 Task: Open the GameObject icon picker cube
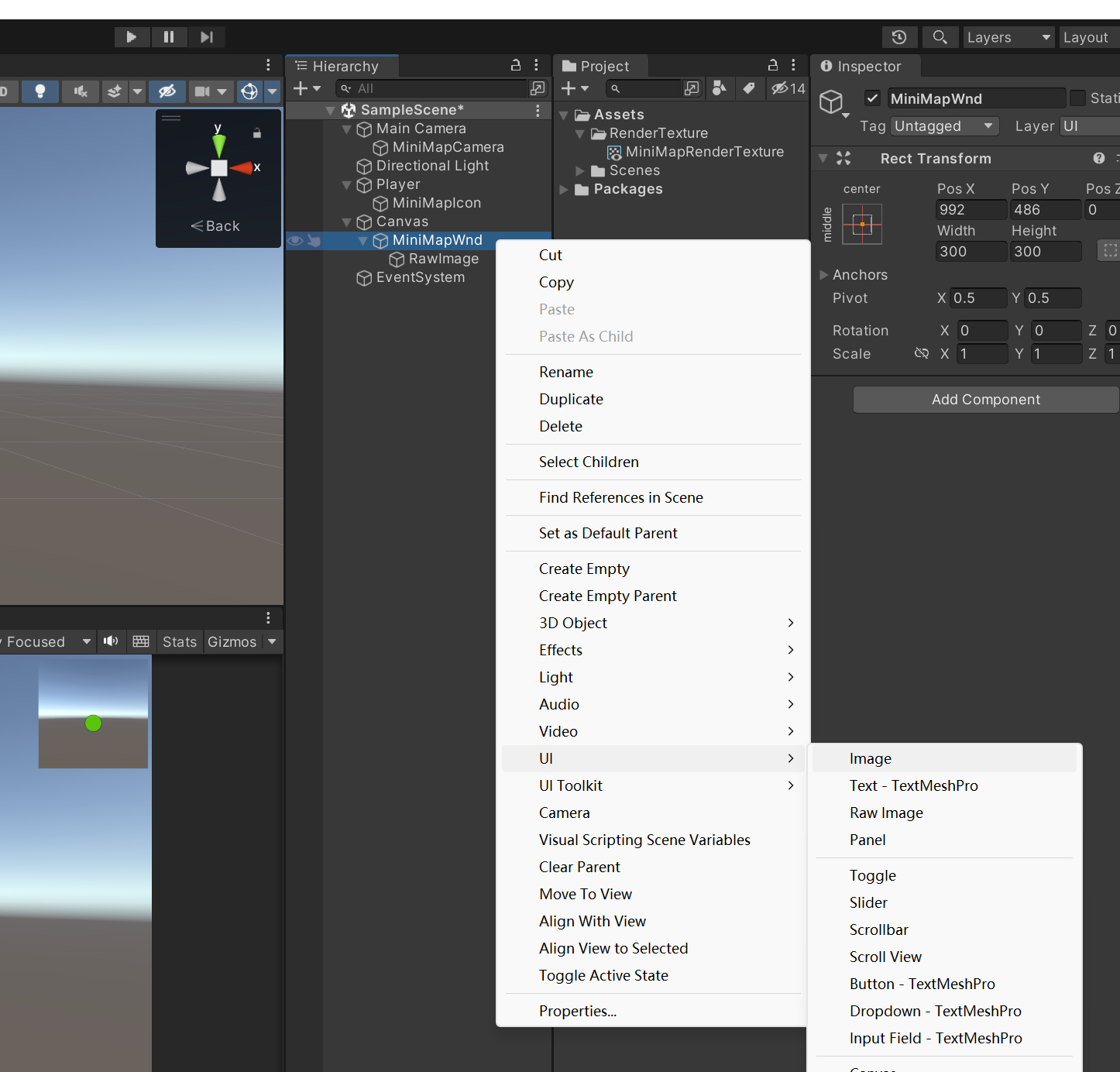tap(833, 103)
